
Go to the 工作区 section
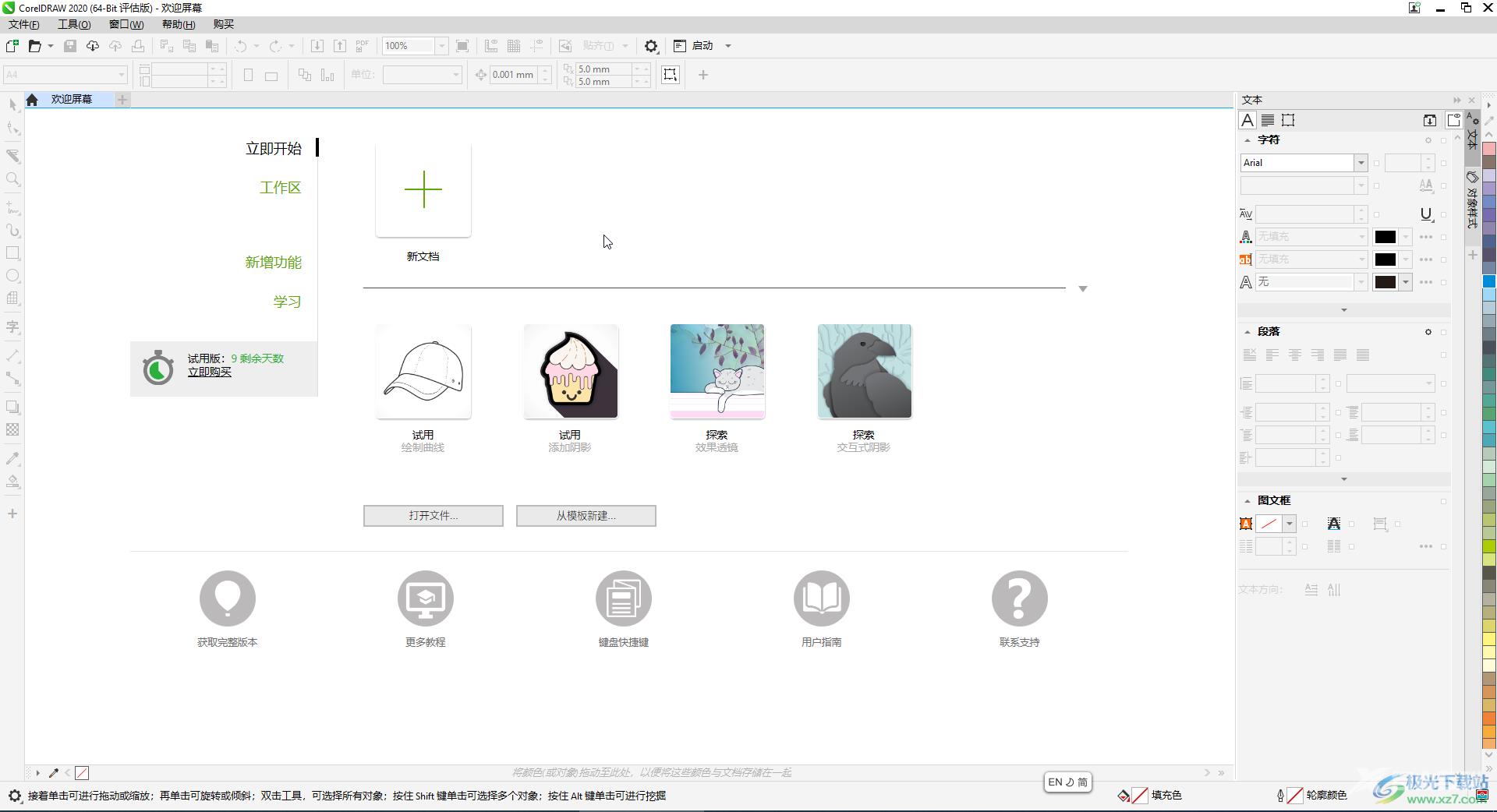pos(280,188)
